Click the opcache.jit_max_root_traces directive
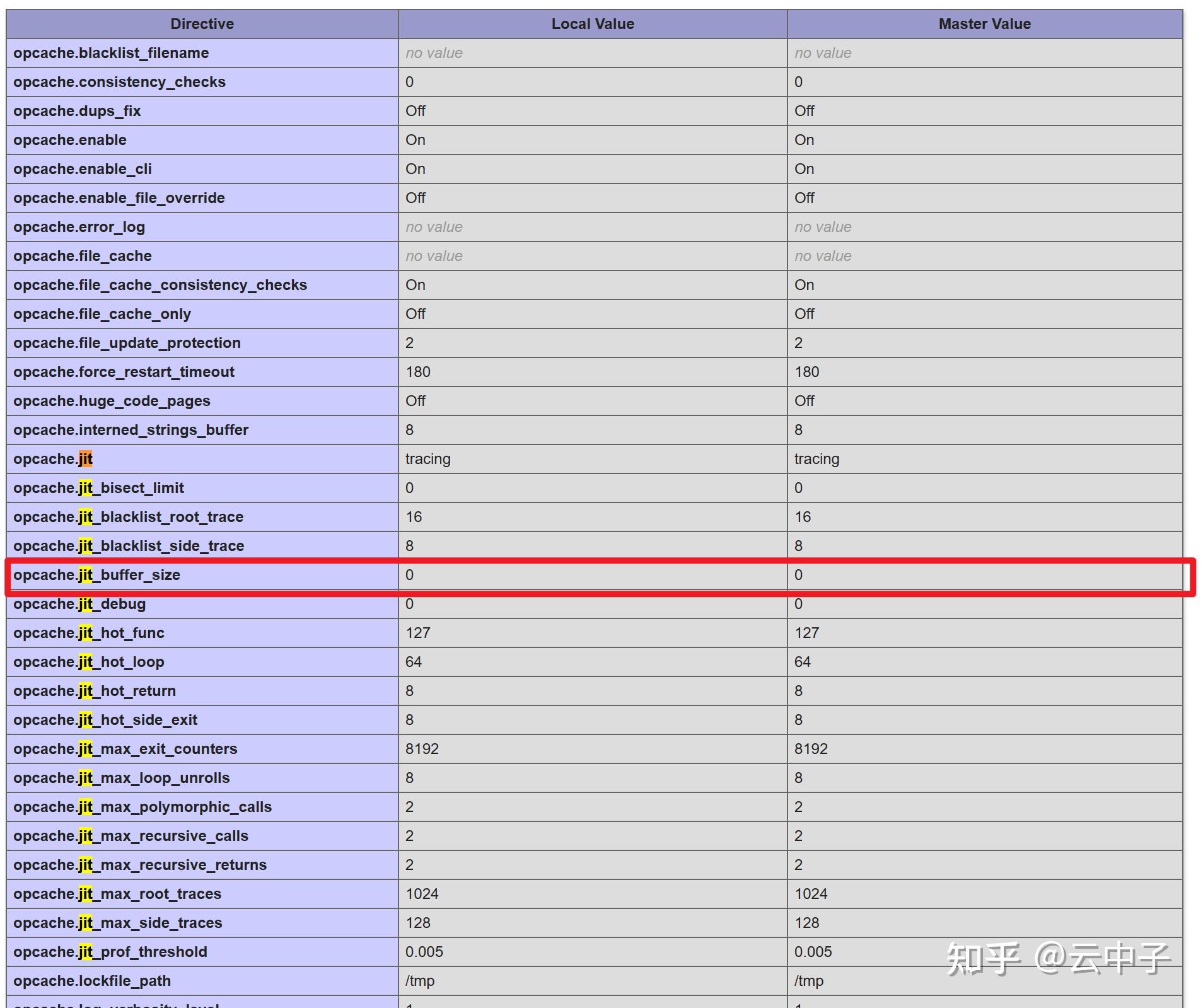 (118, 893)
